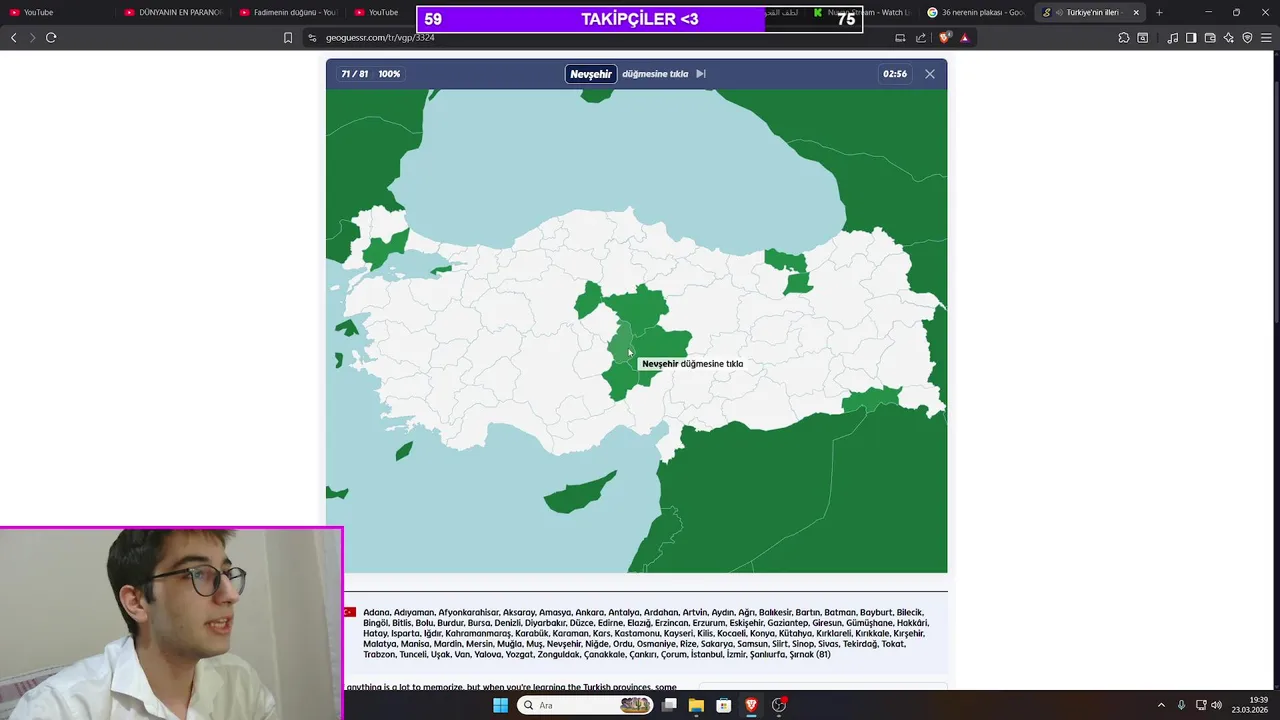Click the Windows search box Ara

pyautogui.click(x=585, y=705)
